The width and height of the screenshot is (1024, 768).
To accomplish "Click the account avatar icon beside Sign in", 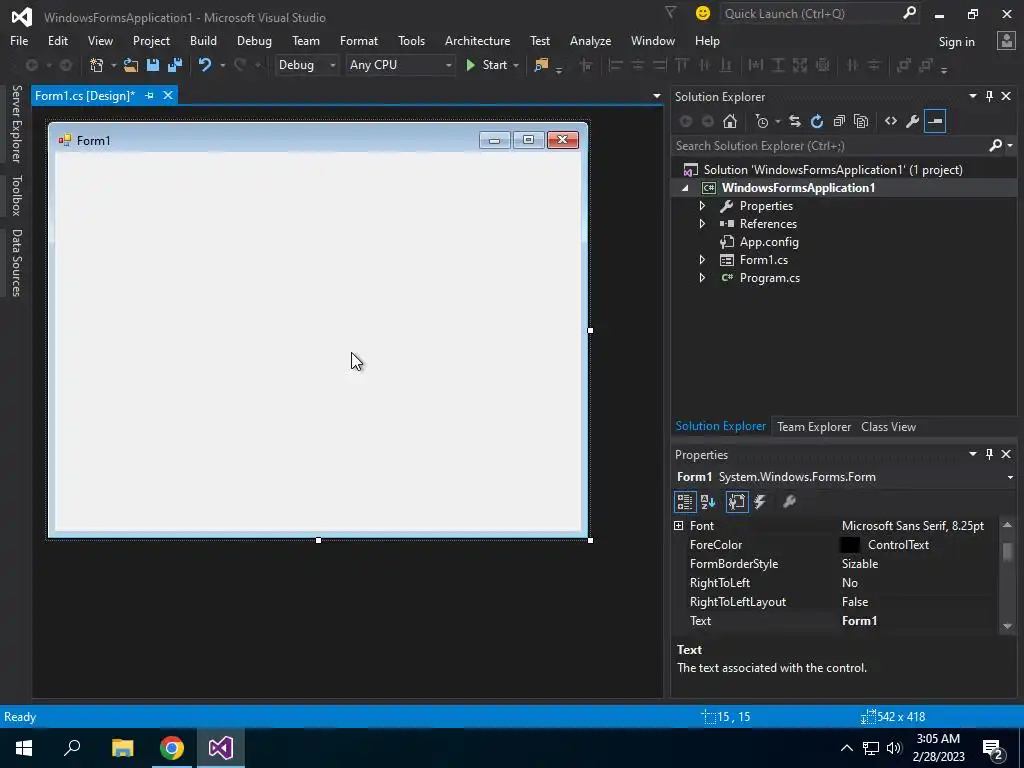I will pos(1006,40).
